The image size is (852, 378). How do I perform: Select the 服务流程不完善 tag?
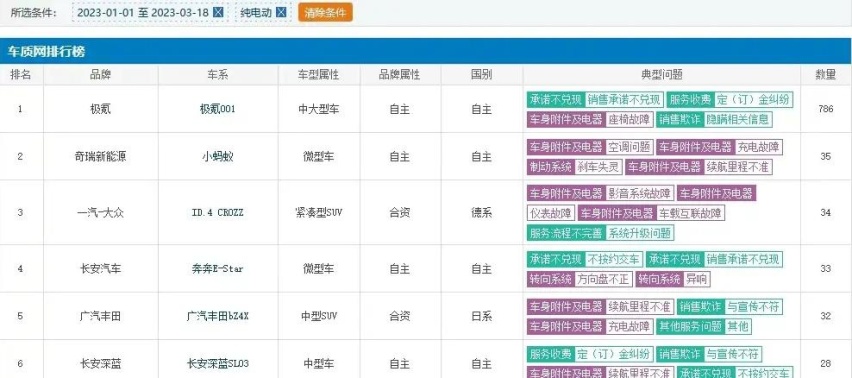[566, 234]
